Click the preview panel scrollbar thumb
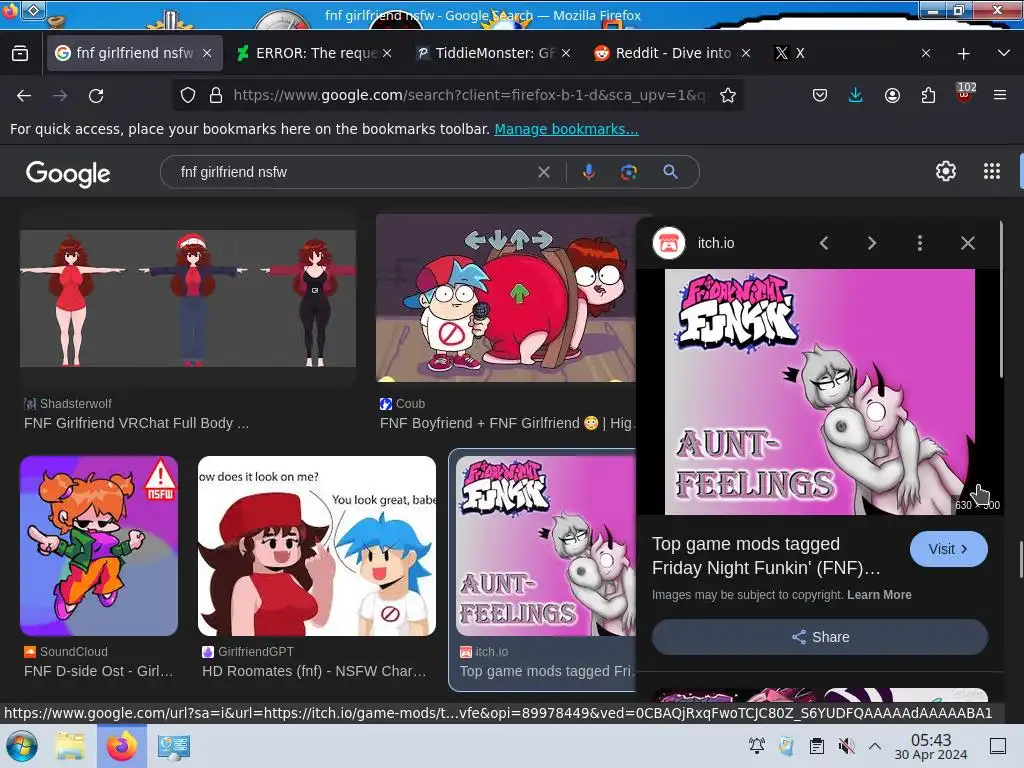The image size is (1024, 768). tap(1001, 300)
